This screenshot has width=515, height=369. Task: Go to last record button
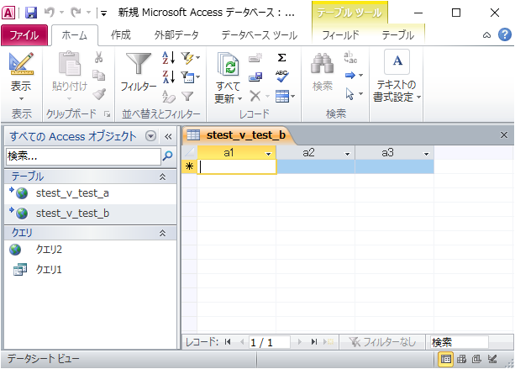[314, 342]
